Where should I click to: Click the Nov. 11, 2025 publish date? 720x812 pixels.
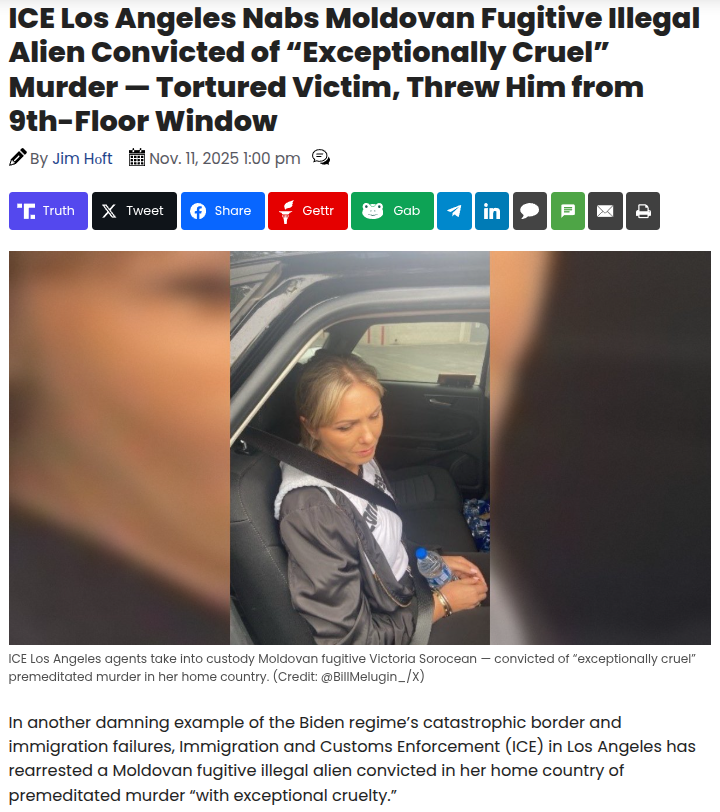coord(225,158)
